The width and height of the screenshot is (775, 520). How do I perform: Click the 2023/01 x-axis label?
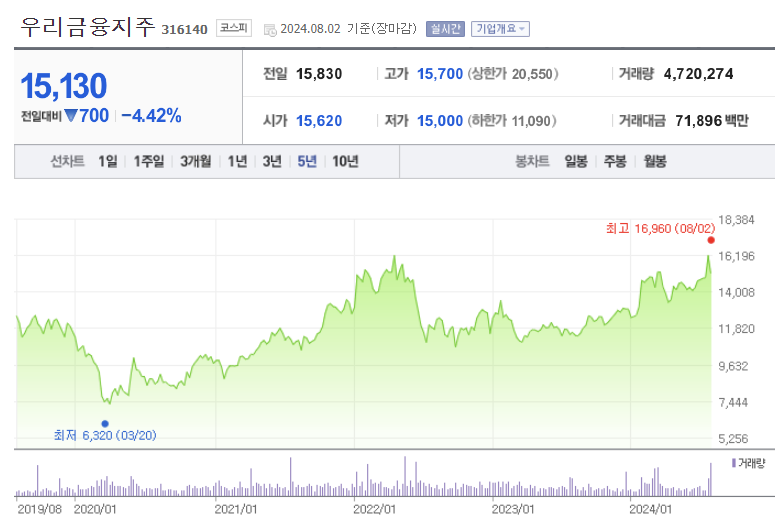pos(513,509)
